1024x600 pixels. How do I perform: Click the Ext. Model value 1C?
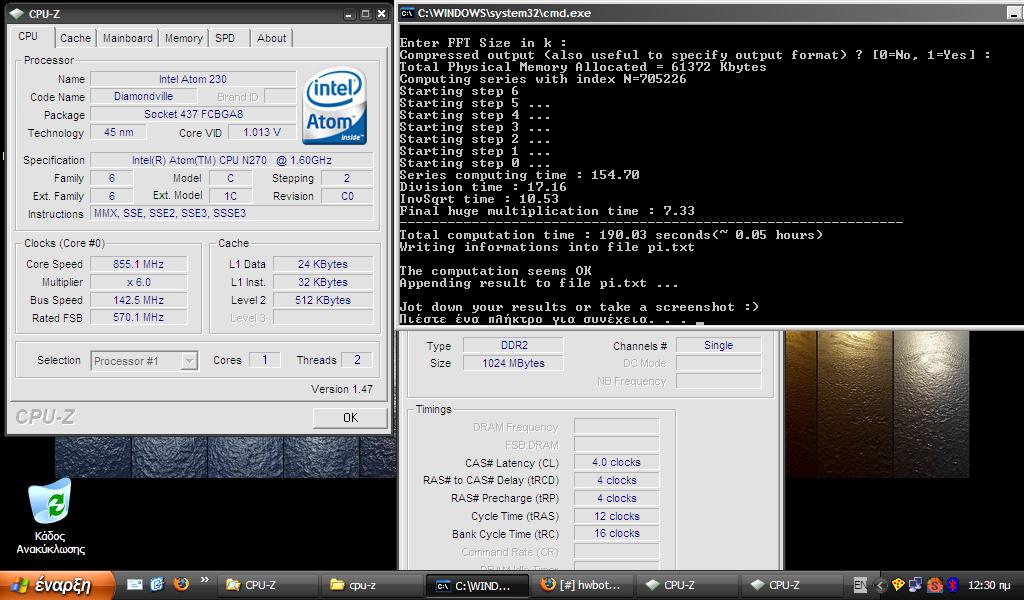(231, 196)
